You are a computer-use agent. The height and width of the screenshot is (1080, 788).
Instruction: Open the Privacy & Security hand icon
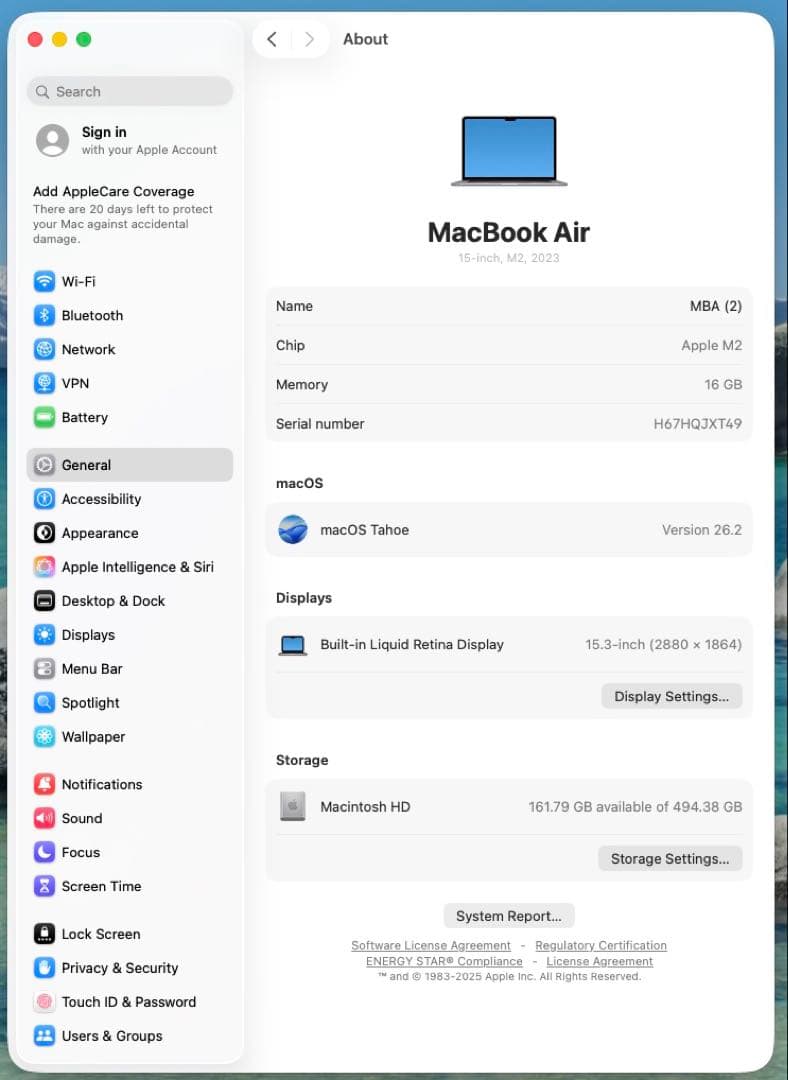point(44,968)
